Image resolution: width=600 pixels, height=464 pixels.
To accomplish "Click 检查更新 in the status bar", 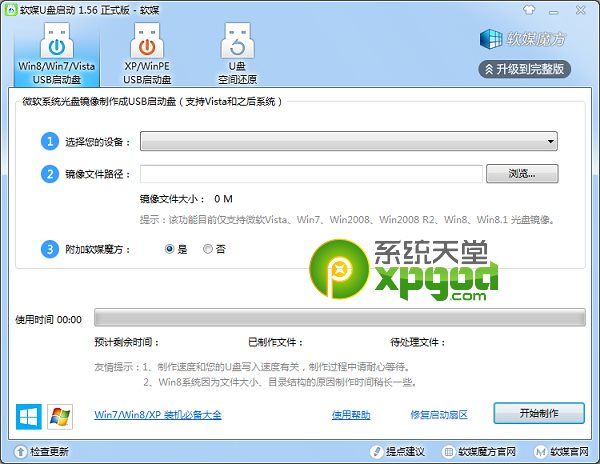I will (x=42, y=452).
